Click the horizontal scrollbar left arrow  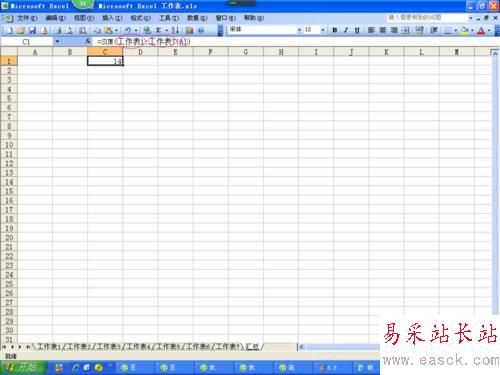[x=301, y=347]
